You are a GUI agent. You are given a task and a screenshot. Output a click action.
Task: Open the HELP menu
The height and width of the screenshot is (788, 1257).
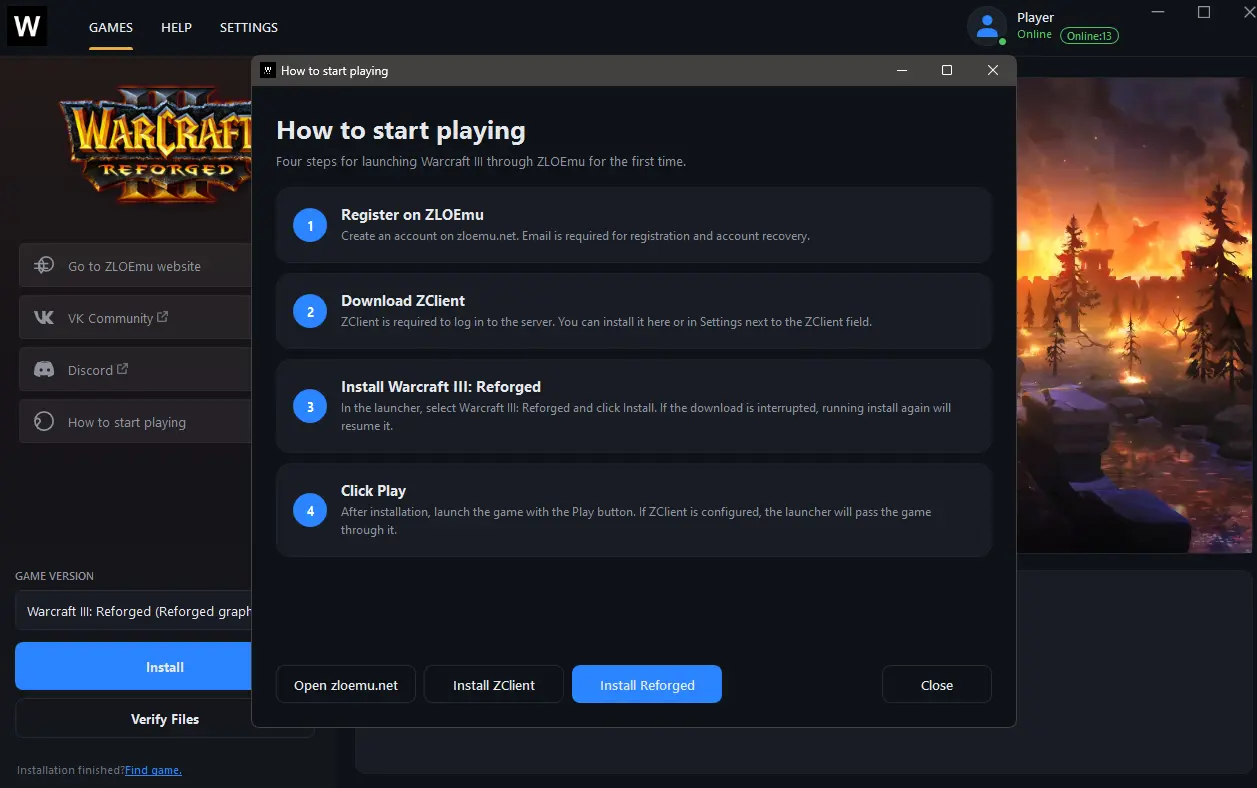pyautogui.click(x=176, y=27)
